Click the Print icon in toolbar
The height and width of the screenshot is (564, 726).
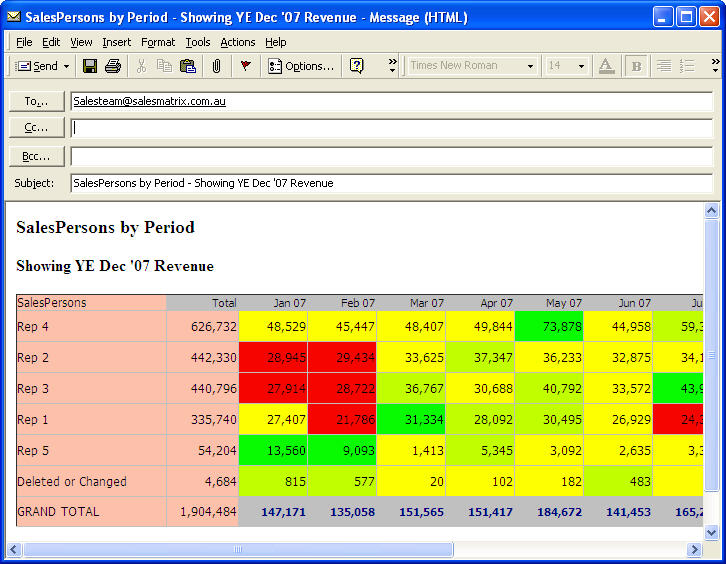point(113,66)
